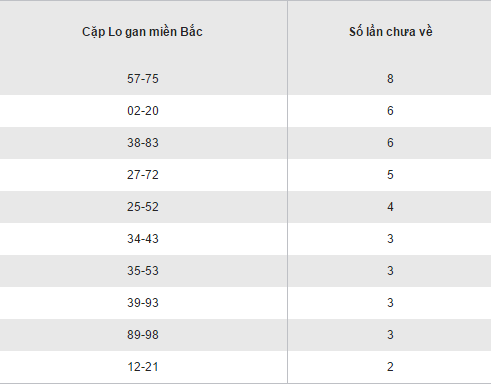Select the 89-98 pair cell
Screen dimensions: 493x384
(143, 335)
